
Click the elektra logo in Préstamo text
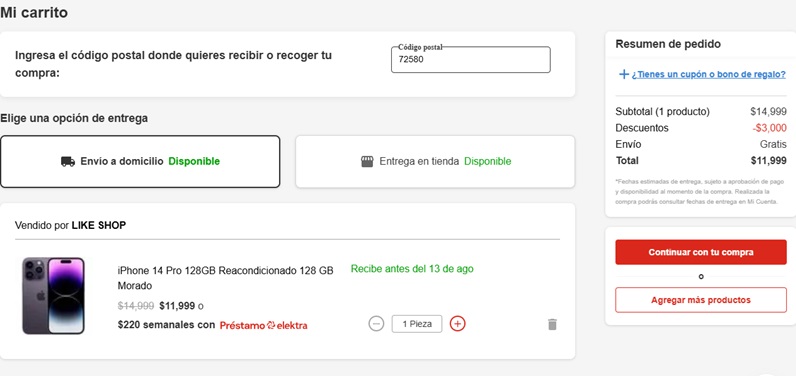[x=287, y=325]
